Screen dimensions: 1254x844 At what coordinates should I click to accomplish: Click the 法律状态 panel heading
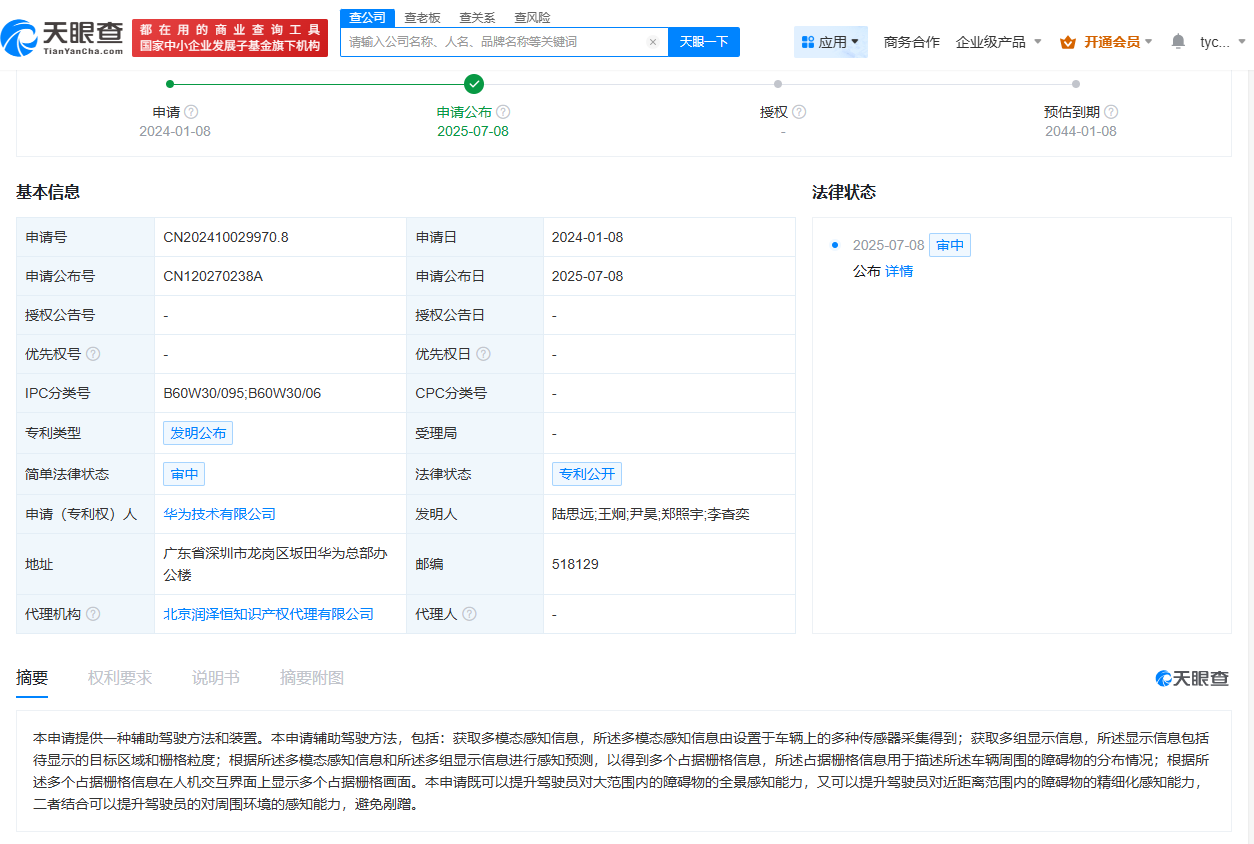844,192
